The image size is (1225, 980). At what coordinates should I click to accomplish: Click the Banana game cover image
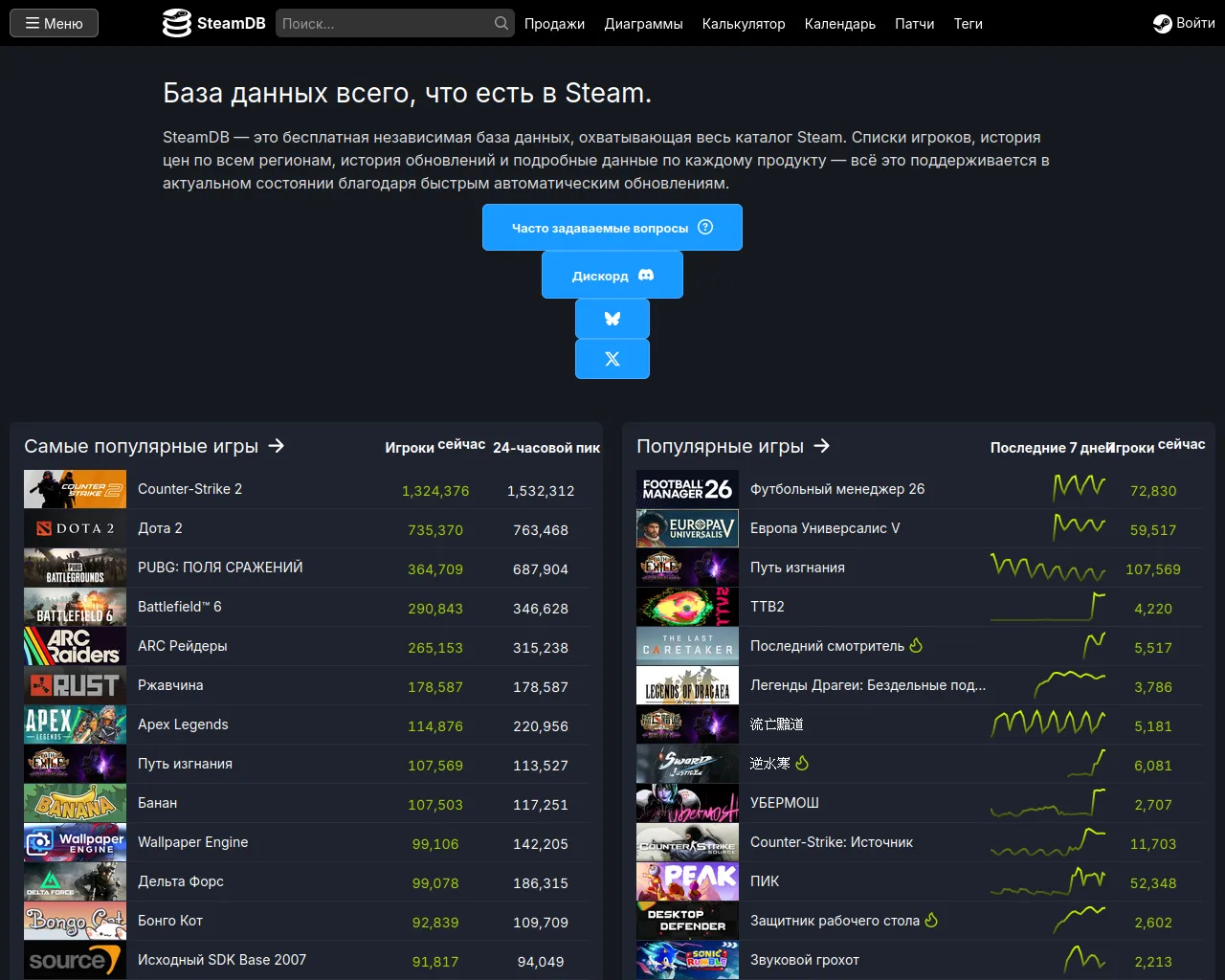75,803
